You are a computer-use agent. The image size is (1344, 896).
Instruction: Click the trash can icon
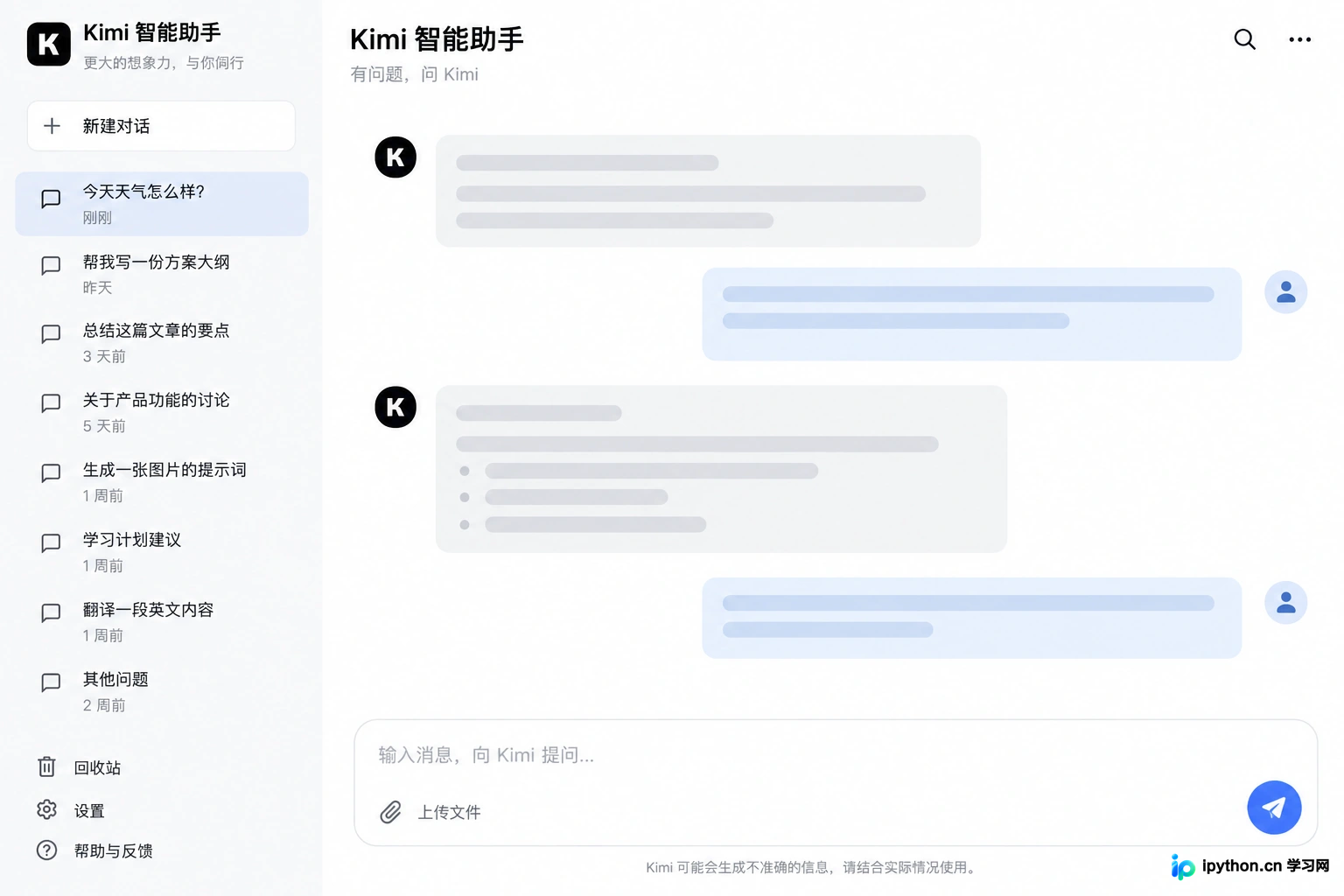click(x=46, y=766)
